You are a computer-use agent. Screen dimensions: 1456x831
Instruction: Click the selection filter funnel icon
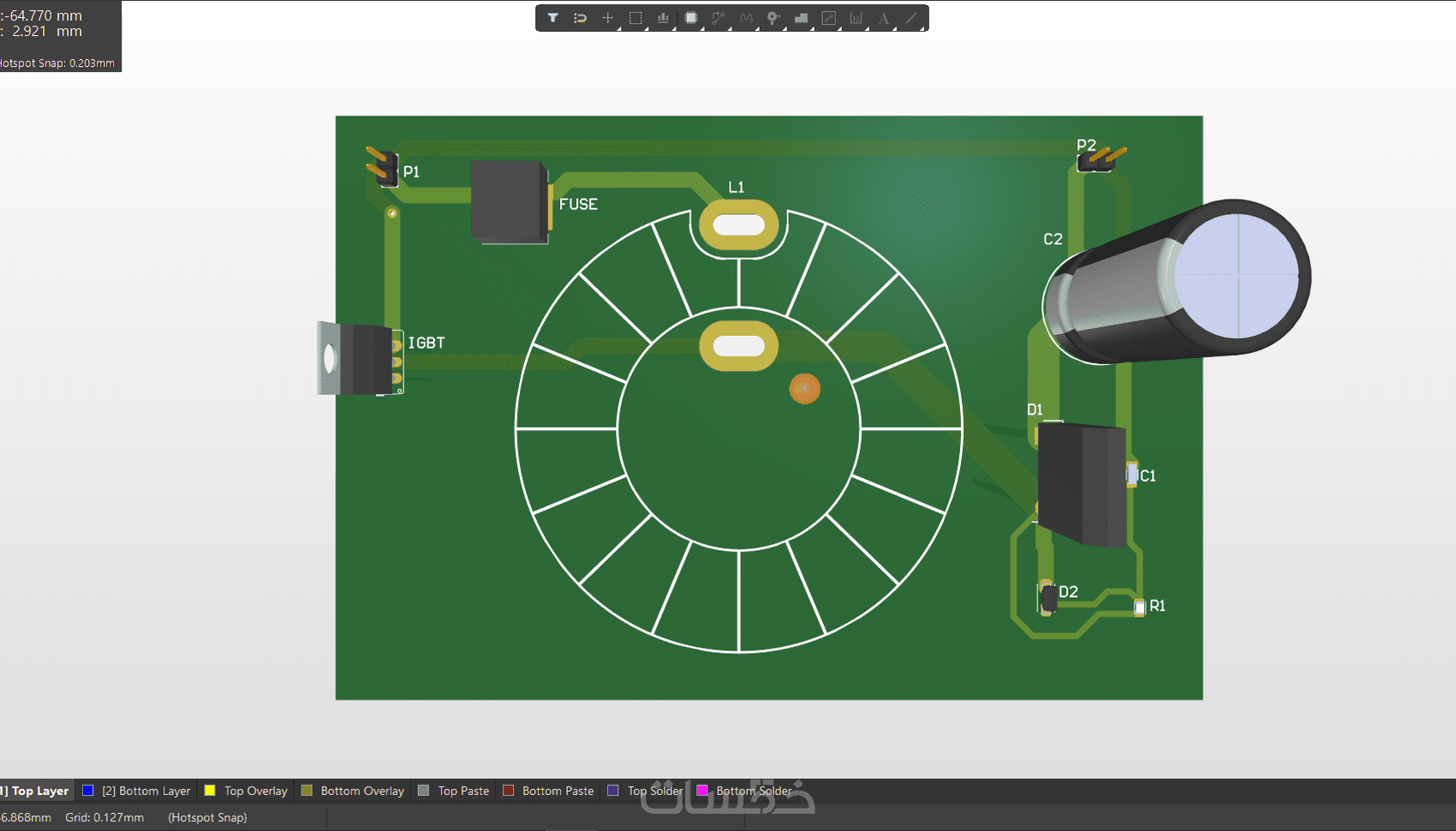click(553, 18)
